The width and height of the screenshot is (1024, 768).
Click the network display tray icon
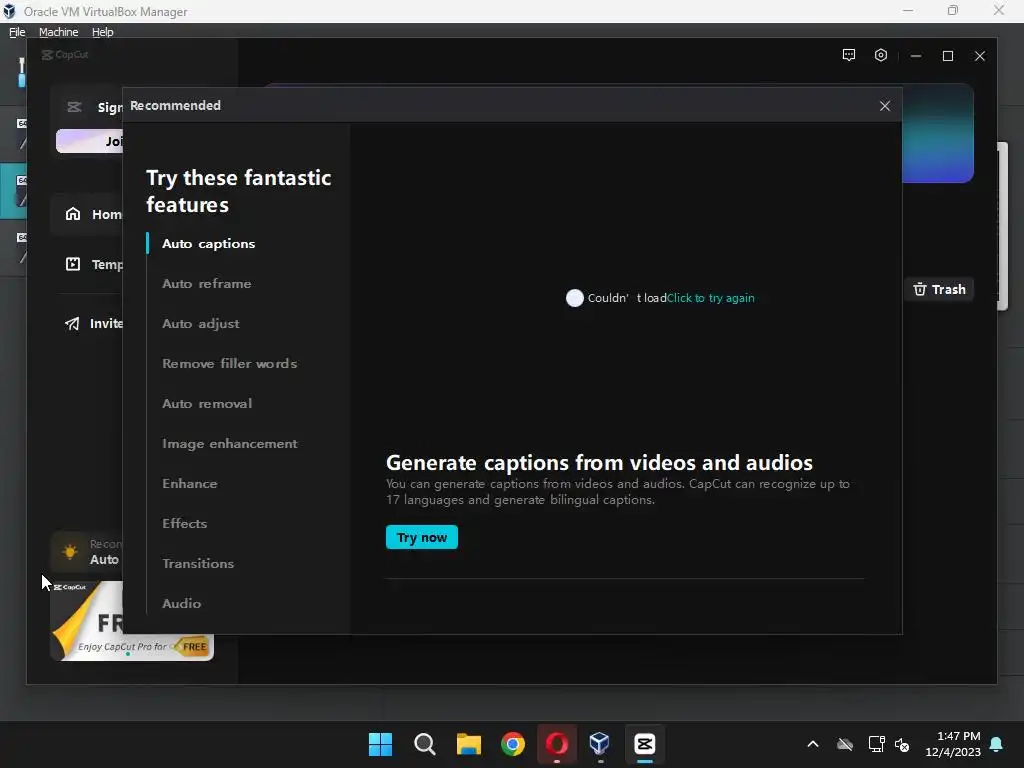(x=876, y=744)
